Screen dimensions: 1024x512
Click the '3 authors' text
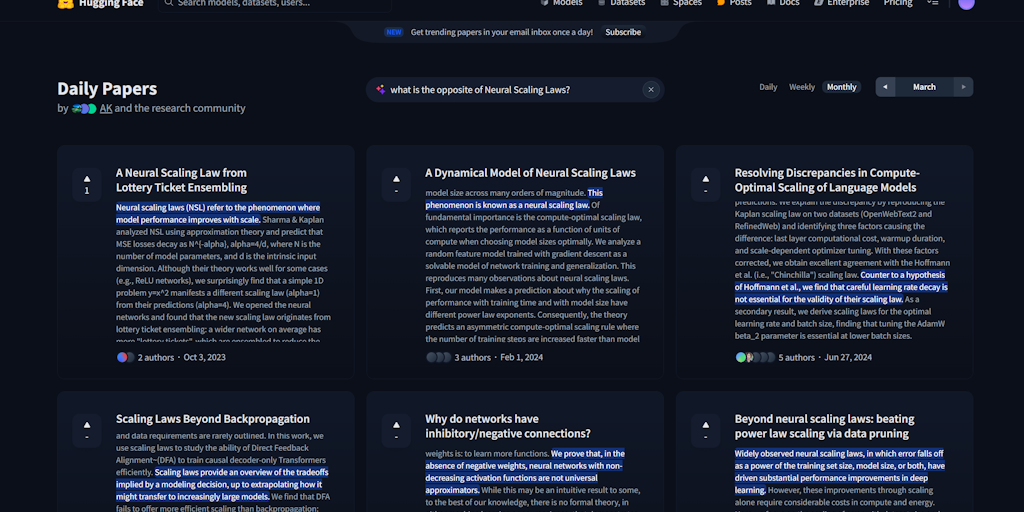[473, 357]
